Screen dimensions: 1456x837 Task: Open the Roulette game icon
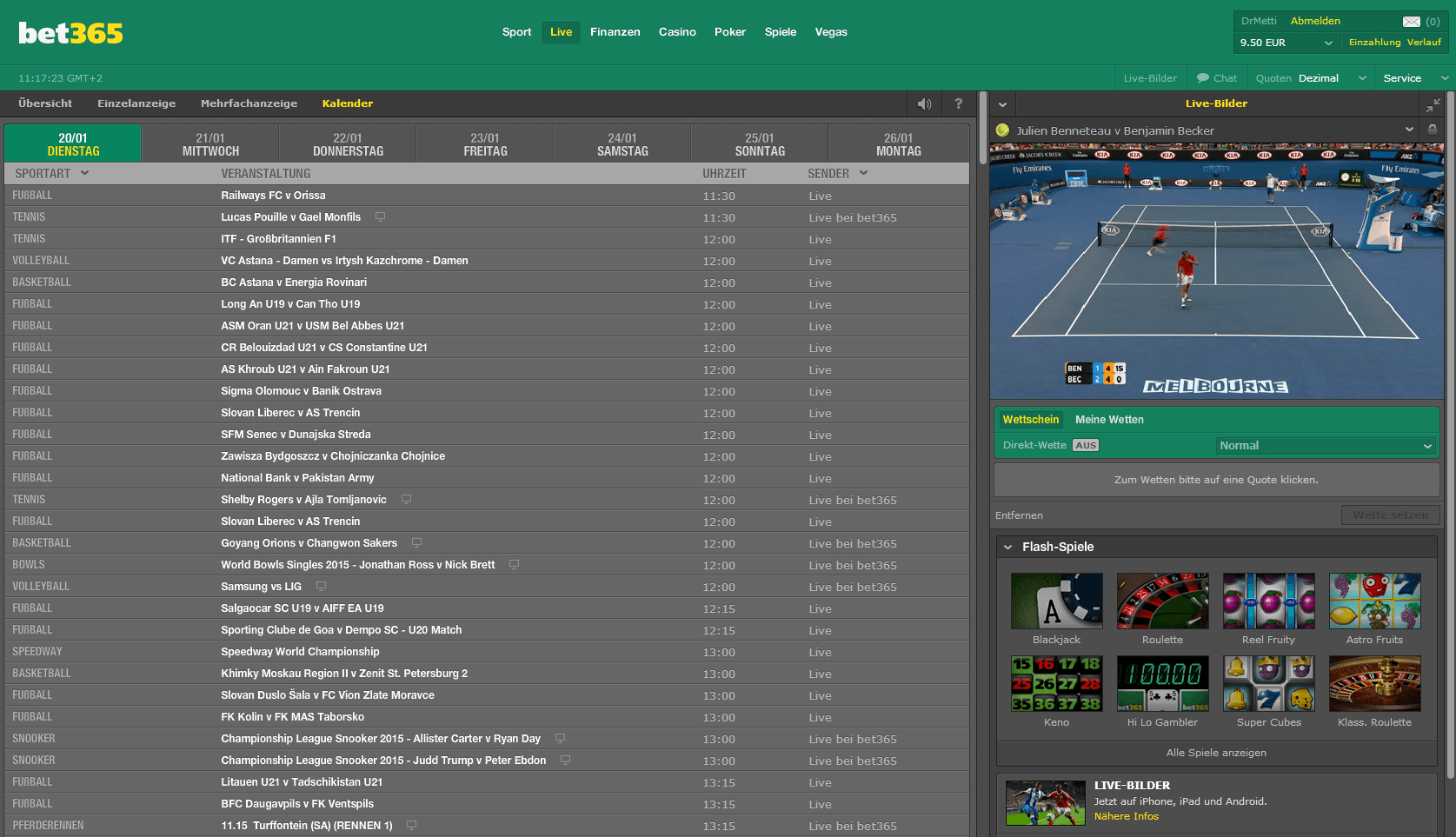[1162, 601]
